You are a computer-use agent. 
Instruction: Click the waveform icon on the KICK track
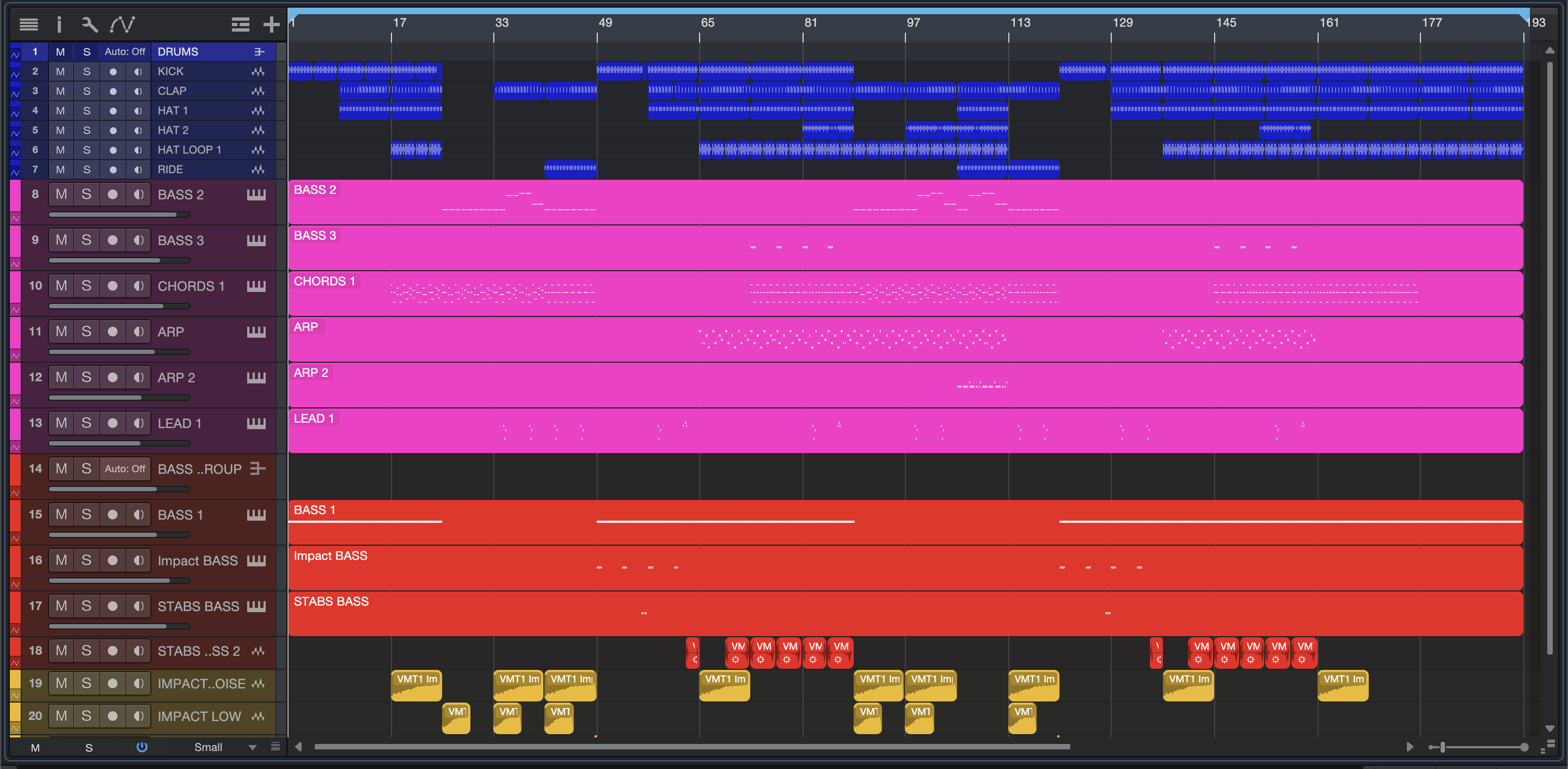point(258,71)
